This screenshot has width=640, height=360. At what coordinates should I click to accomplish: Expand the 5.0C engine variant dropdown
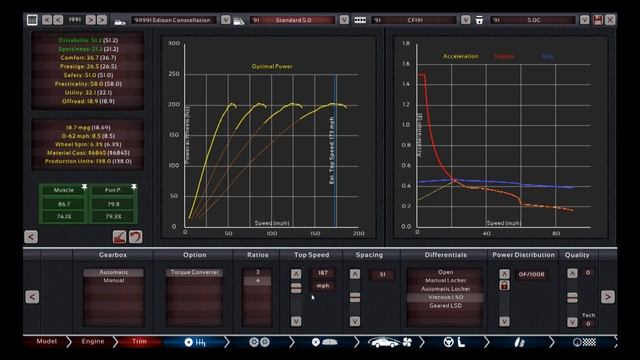tap(584, 20)
